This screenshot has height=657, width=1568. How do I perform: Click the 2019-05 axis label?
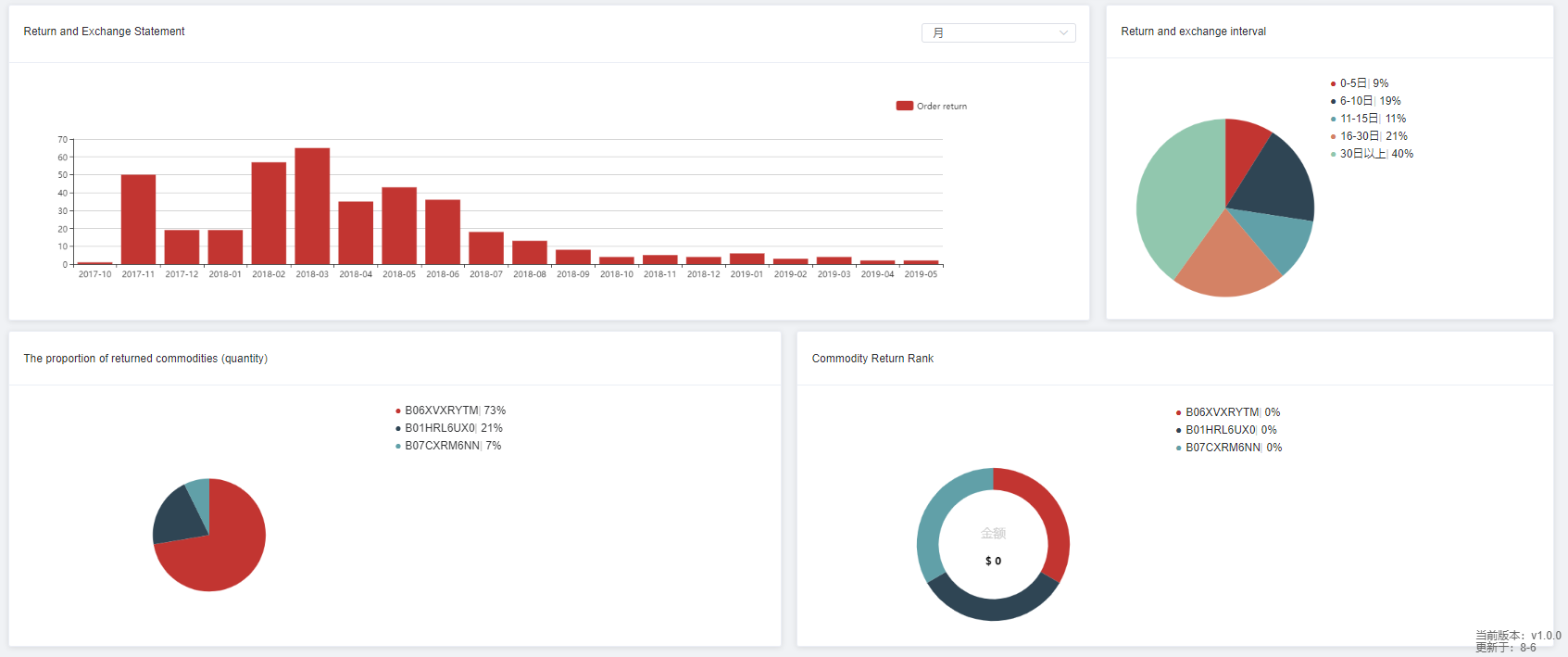pos(921,274)
